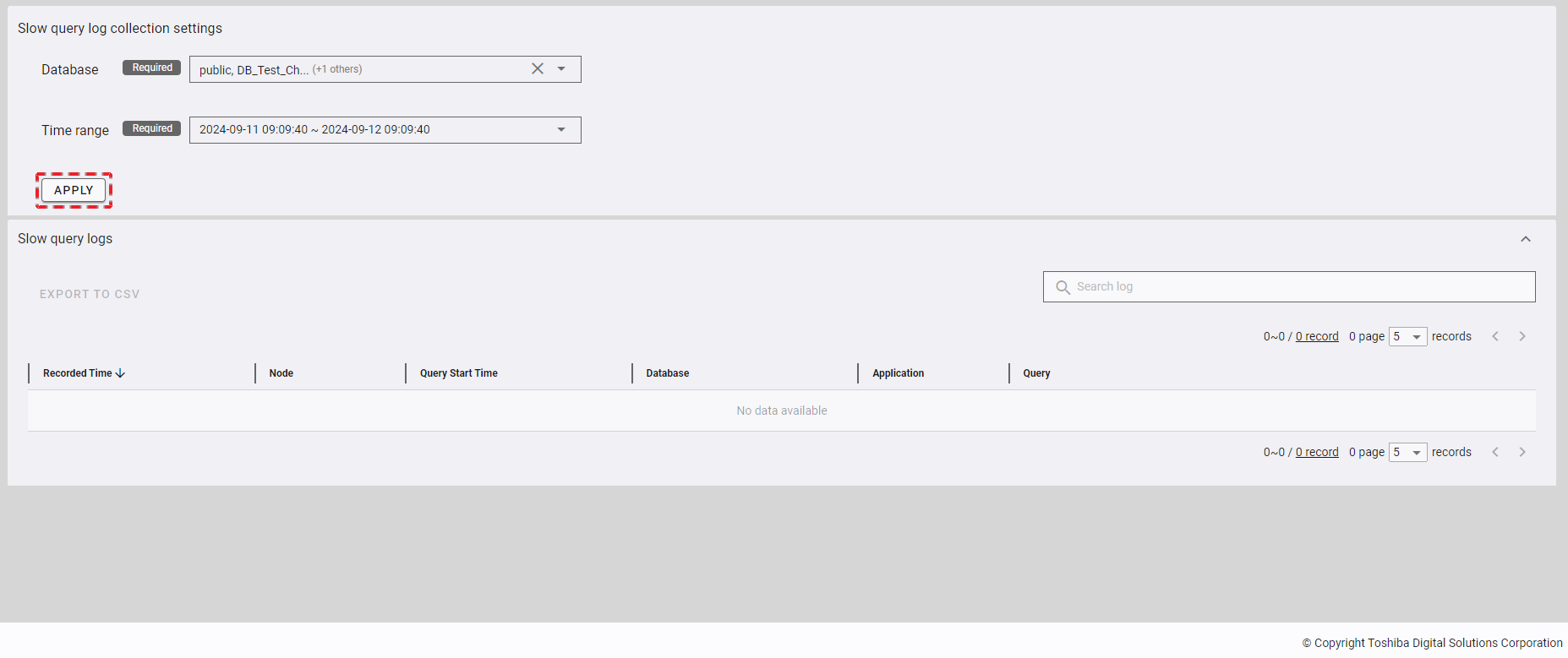Click the Application column header
Viewport: 1568px width, 658px height.
[898, 373]
